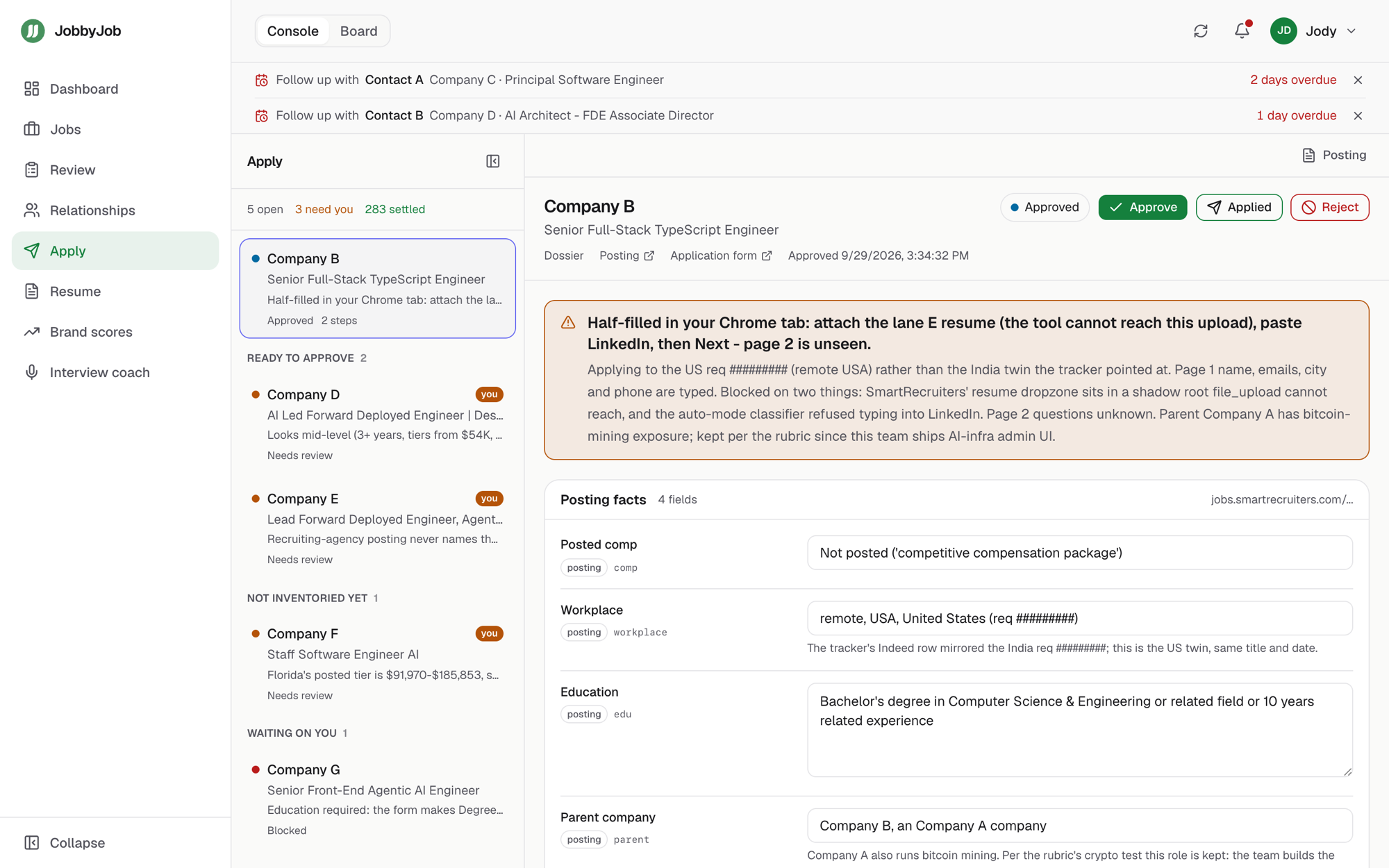Click the JD user avatar
The width and height of the screenshot is (1389, 868).
click(1283, 31)
